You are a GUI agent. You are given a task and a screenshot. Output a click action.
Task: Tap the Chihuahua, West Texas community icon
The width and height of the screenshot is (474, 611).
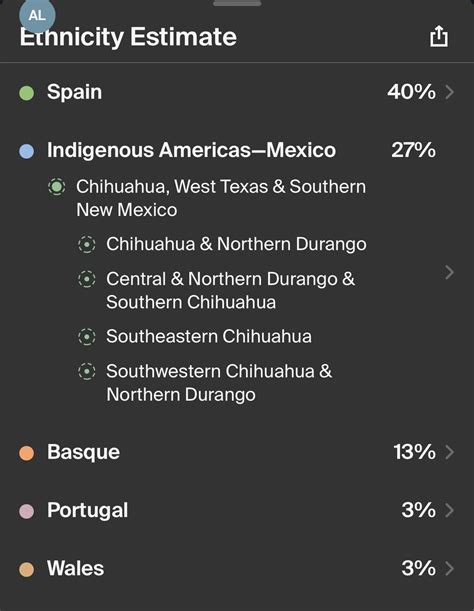[57, 187]
